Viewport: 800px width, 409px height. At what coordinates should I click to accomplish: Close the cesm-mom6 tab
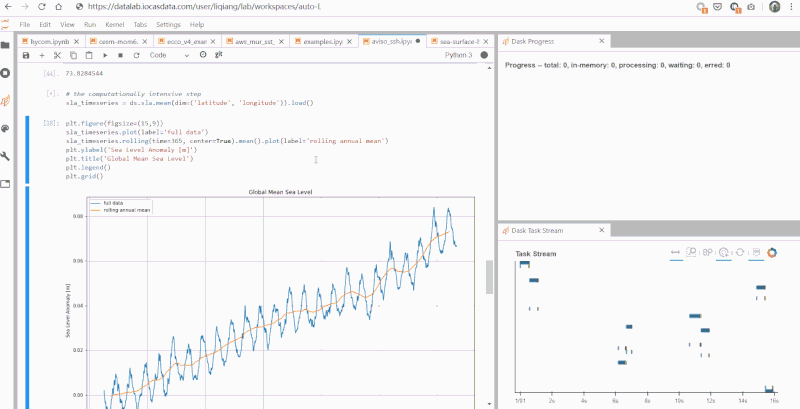(145, 41)
